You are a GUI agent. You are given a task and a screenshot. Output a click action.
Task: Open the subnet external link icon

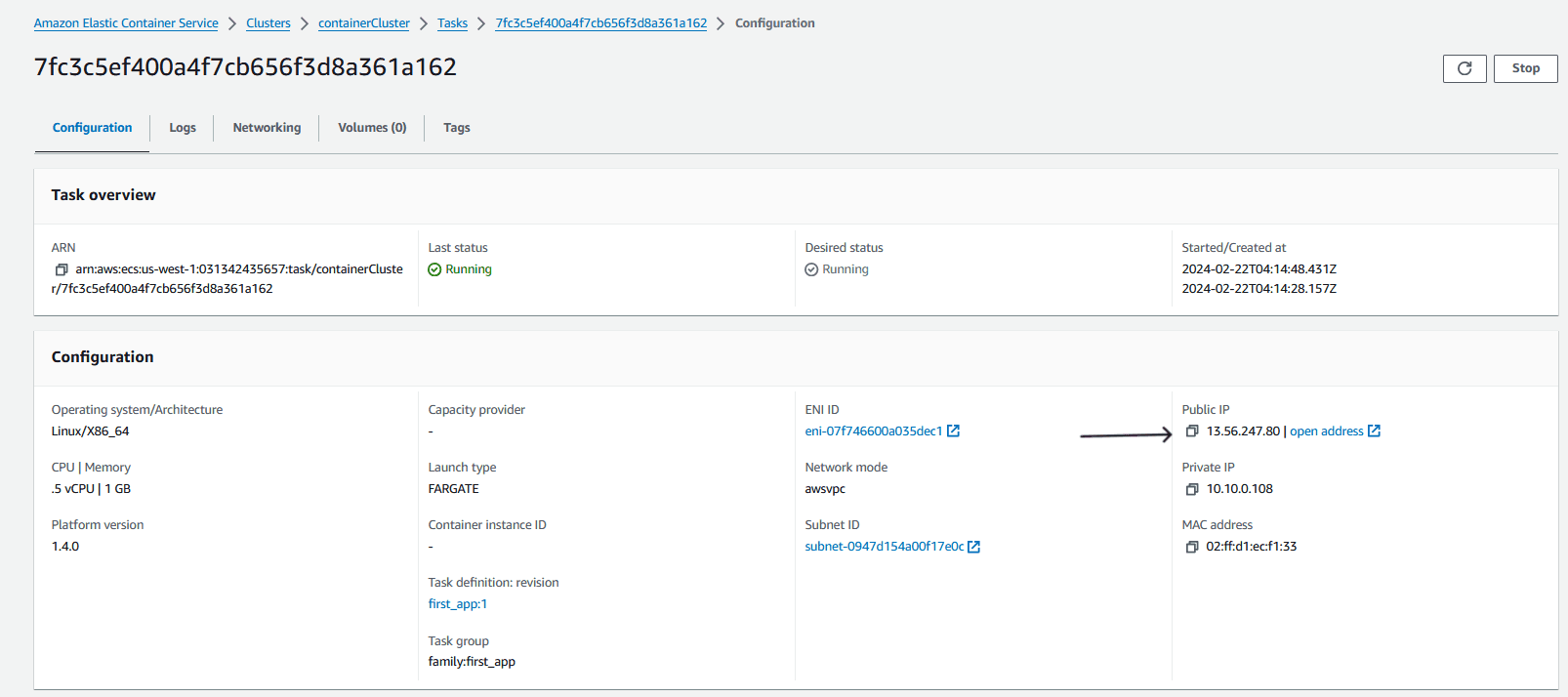click(x=973, y=547)
